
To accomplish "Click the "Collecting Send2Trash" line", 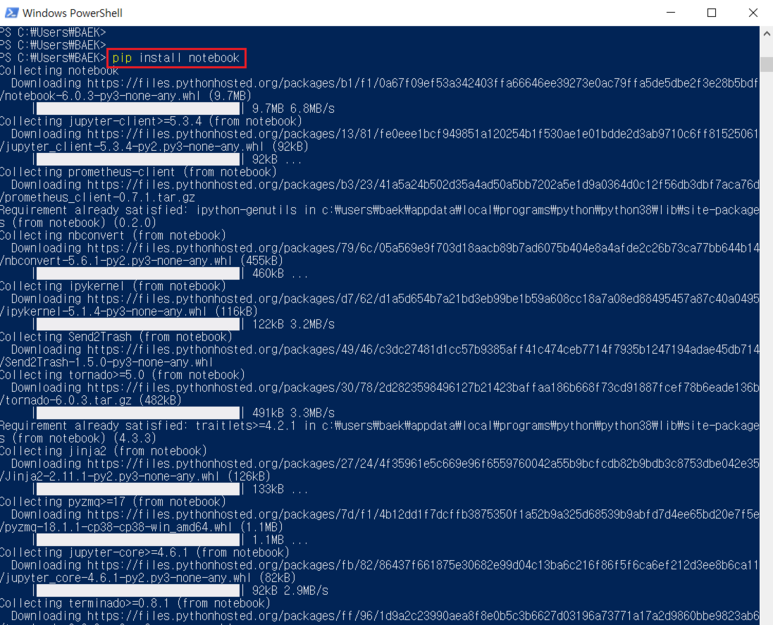I will pos(116,337).
